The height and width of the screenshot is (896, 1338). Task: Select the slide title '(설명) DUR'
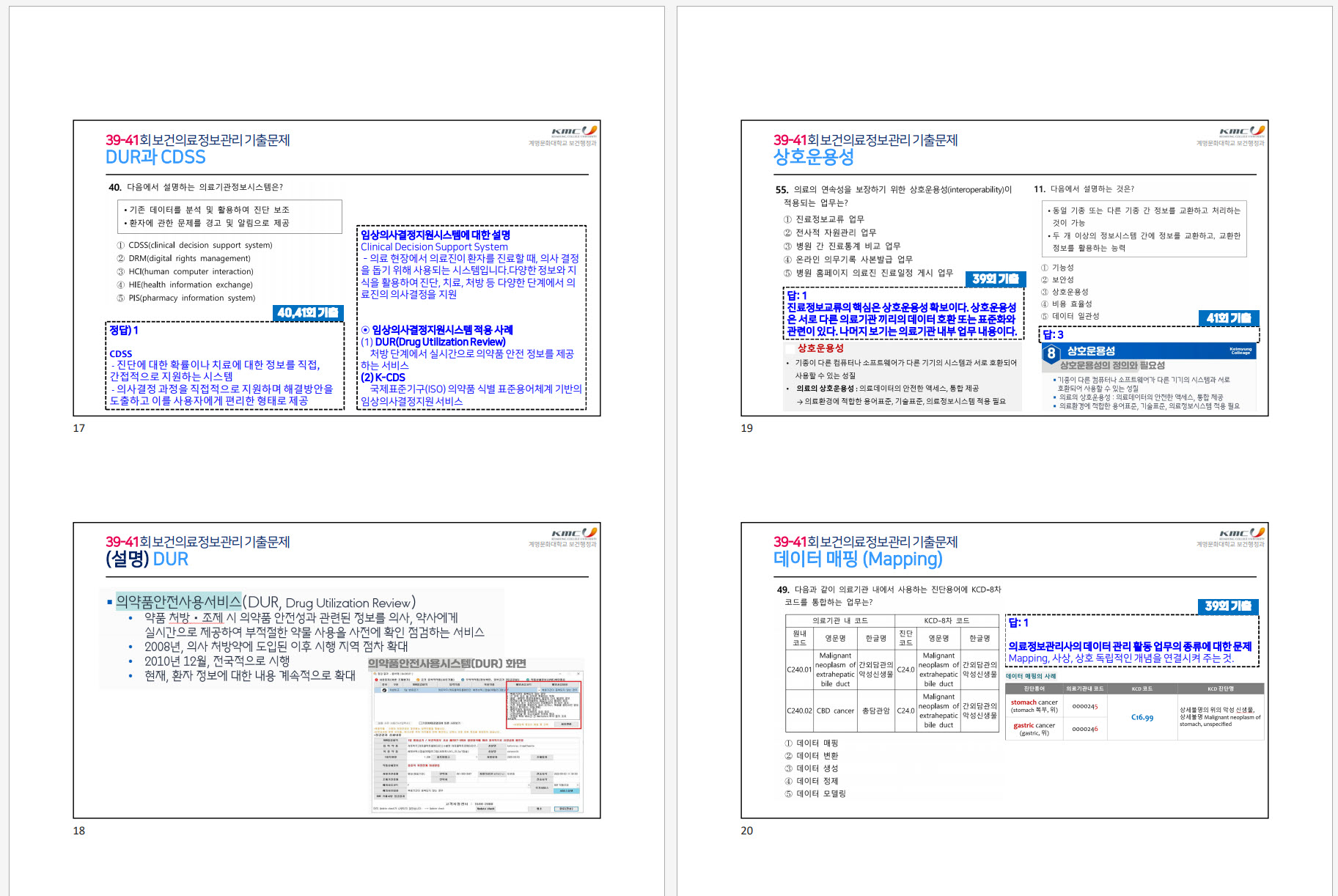coord(147,559)
